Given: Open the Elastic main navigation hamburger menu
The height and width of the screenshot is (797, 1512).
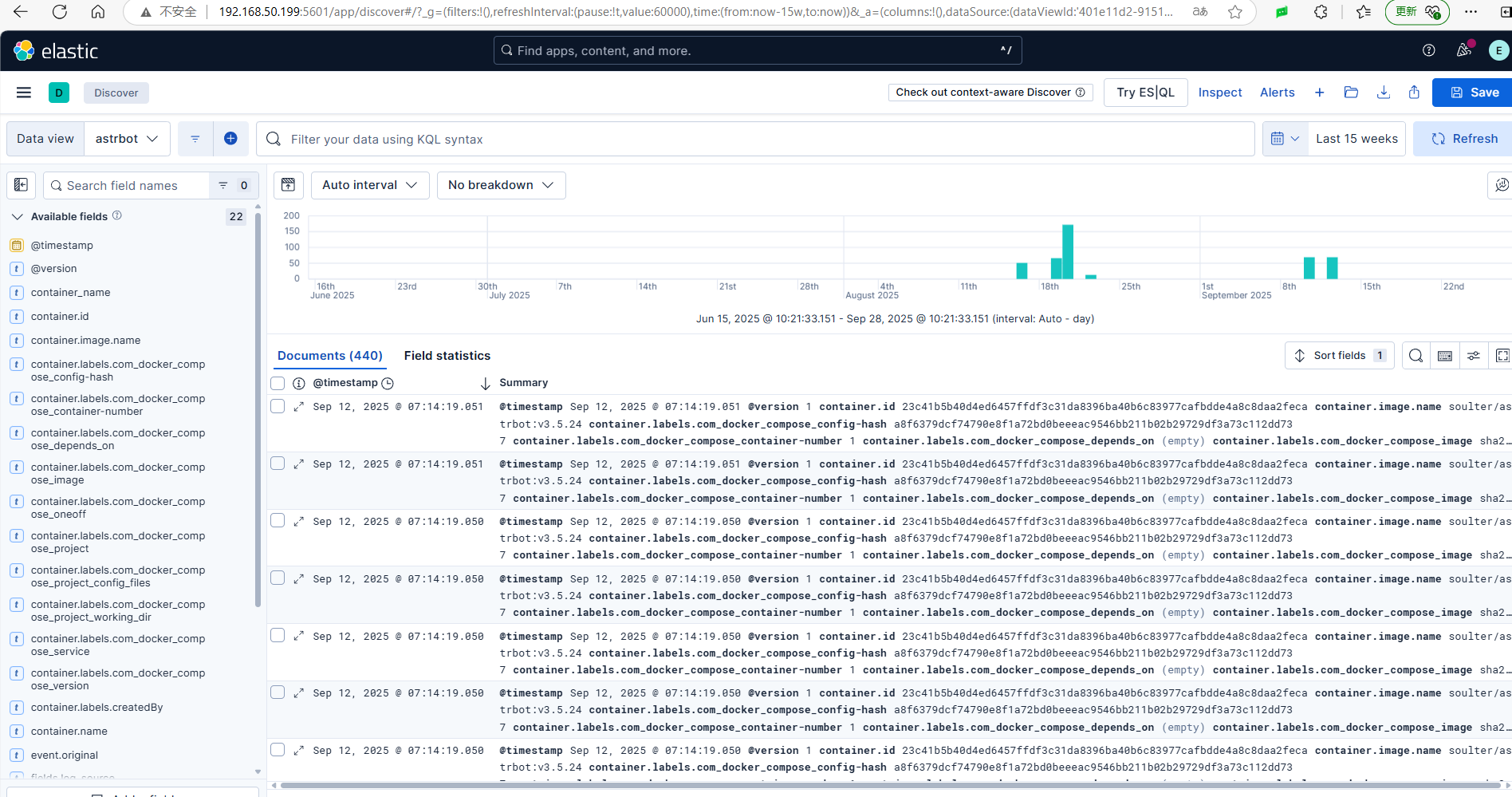Looking at the screenshot, I should click(24, 93).
